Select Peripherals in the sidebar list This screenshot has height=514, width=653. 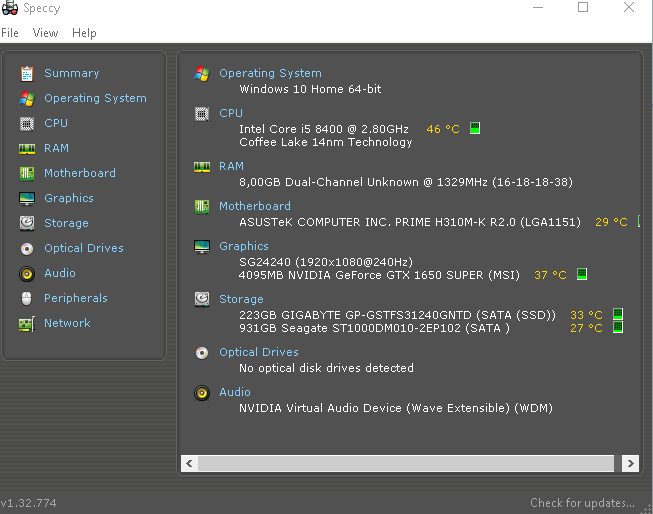[x=76, y=298]
